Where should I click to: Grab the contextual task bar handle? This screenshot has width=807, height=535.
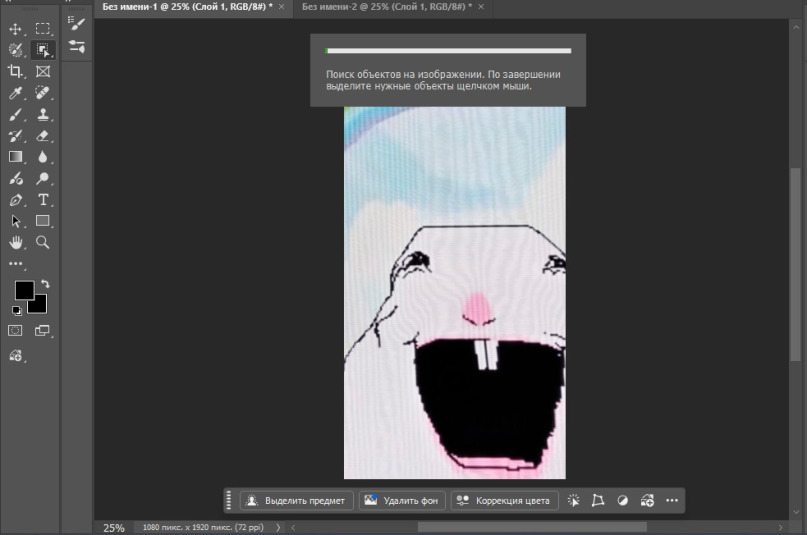(229, 501)
